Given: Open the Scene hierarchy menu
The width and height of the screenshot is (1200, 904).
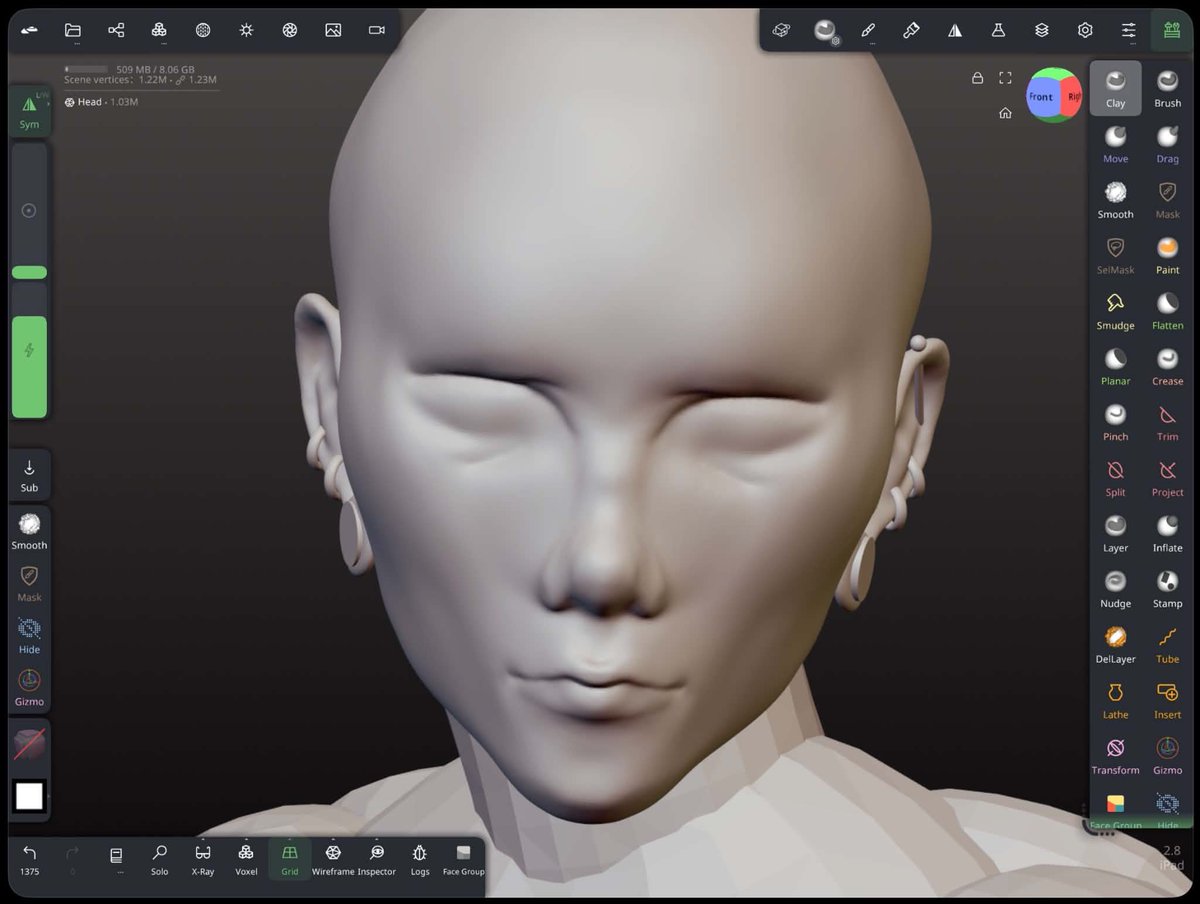Looking at the screenshot, I should coord(116,30).
